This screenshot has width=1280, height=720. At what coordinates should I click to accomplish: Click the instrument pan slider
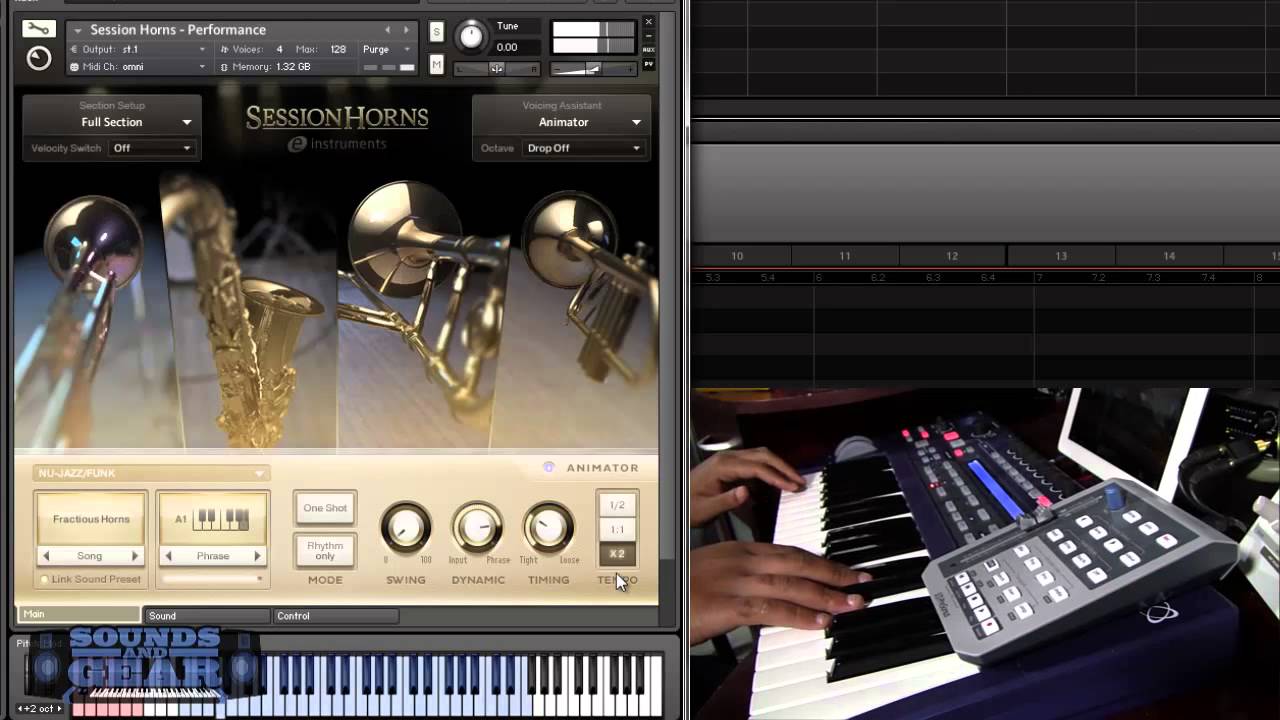497,69
